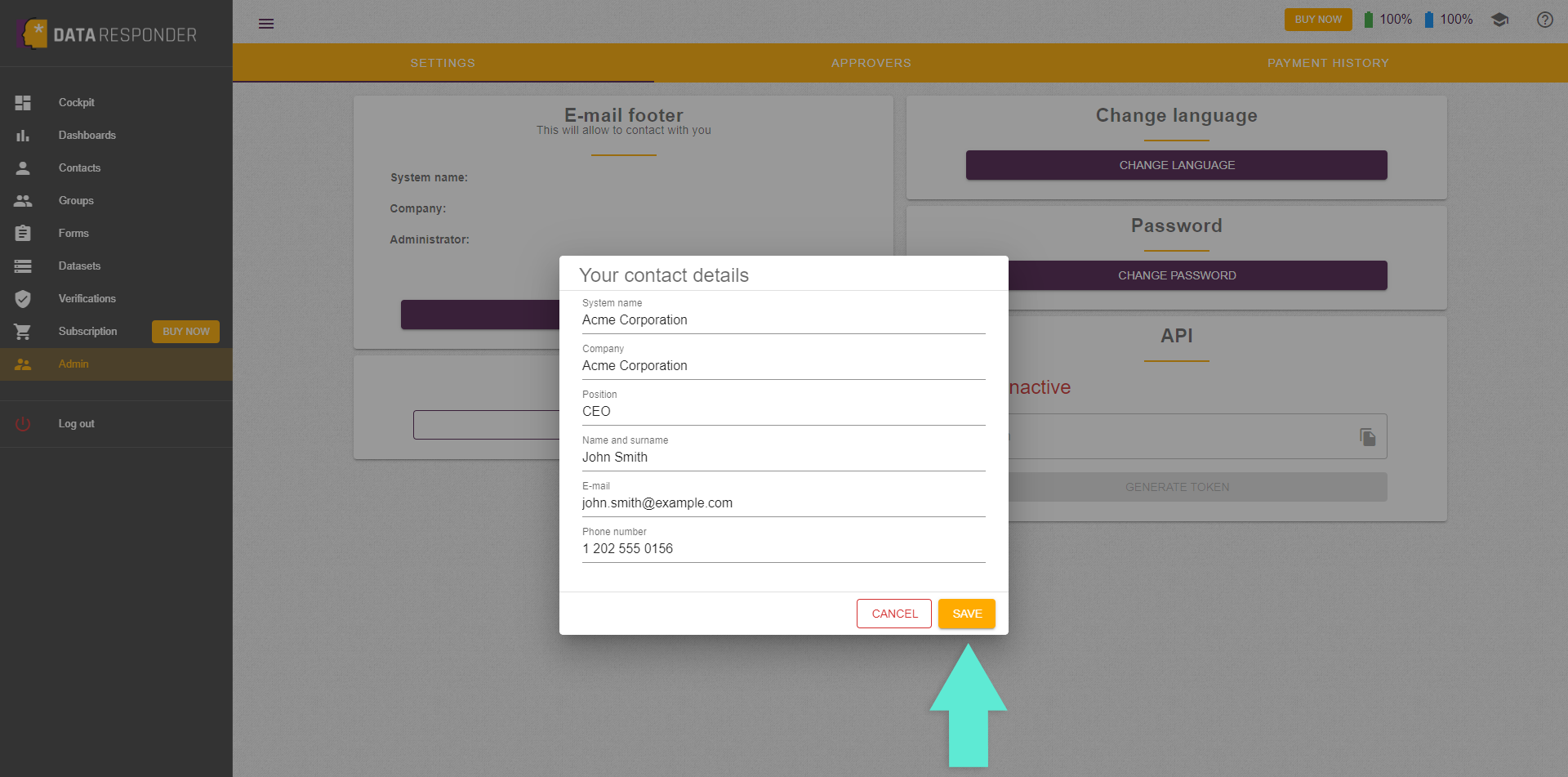1568x777 pixels.
Task: Edit the Phone number field
Action: [x=784, y=549]
